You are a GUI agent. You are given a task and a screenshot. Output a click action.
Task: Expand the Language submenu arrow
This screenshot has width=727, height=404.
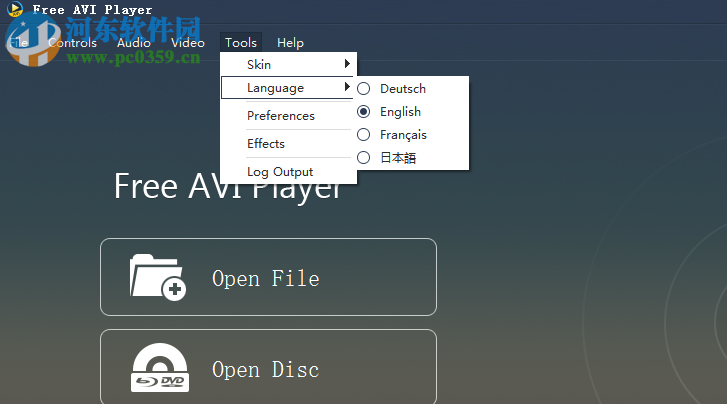(347, 87)
